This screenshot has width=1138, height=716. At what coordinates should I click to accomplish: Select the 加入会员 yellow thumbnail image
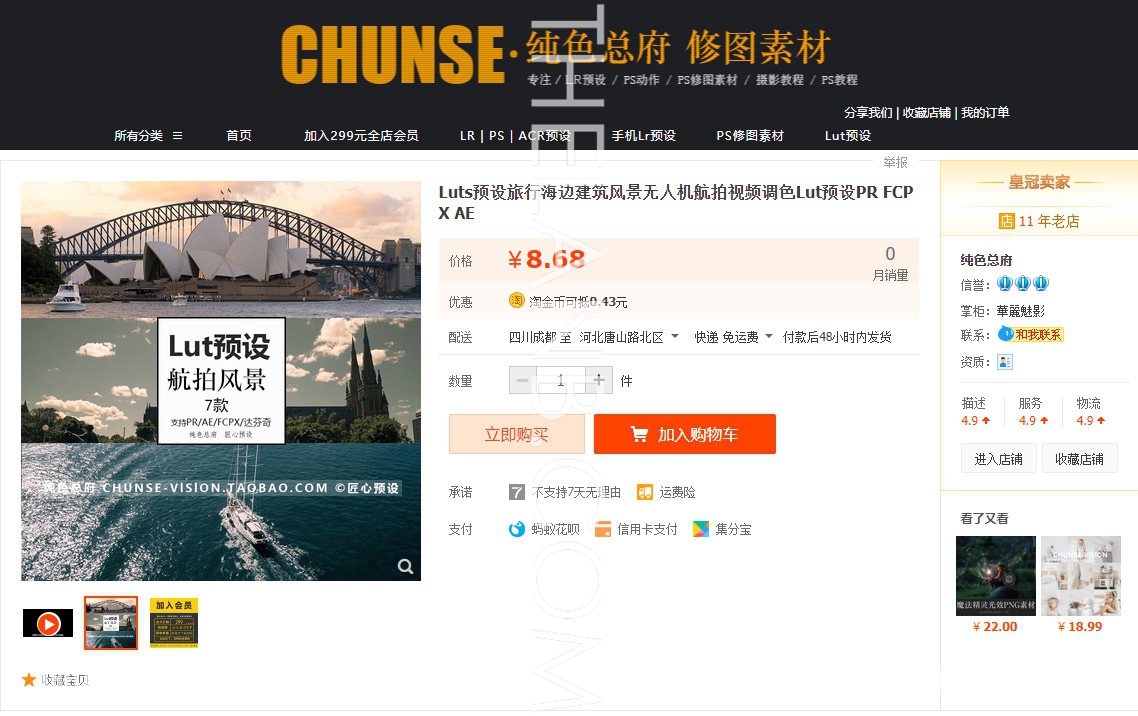pyautogui.click(x=174, y=622)
